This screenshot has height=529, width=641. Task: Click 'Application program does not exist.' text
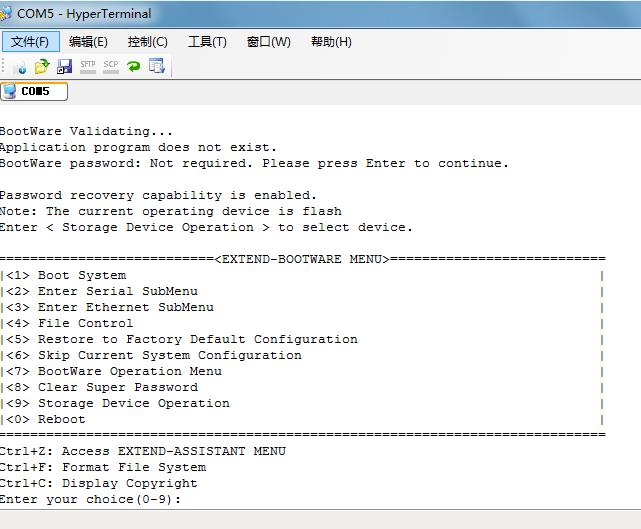coord(138,147)
